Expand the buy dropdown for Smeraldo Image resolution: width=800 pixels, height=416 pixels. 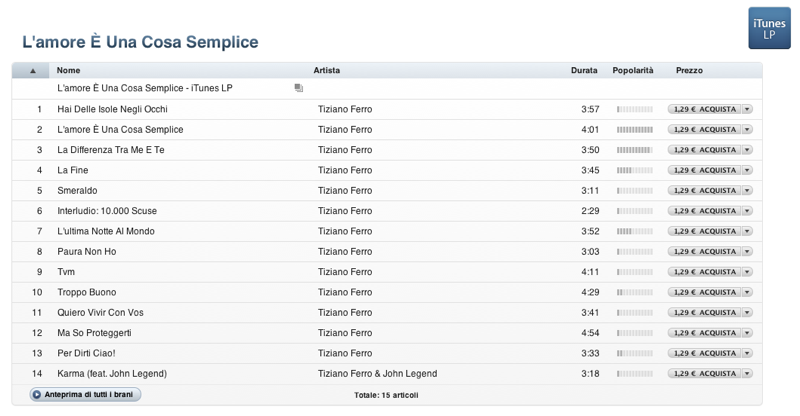(x=747, y=190)
